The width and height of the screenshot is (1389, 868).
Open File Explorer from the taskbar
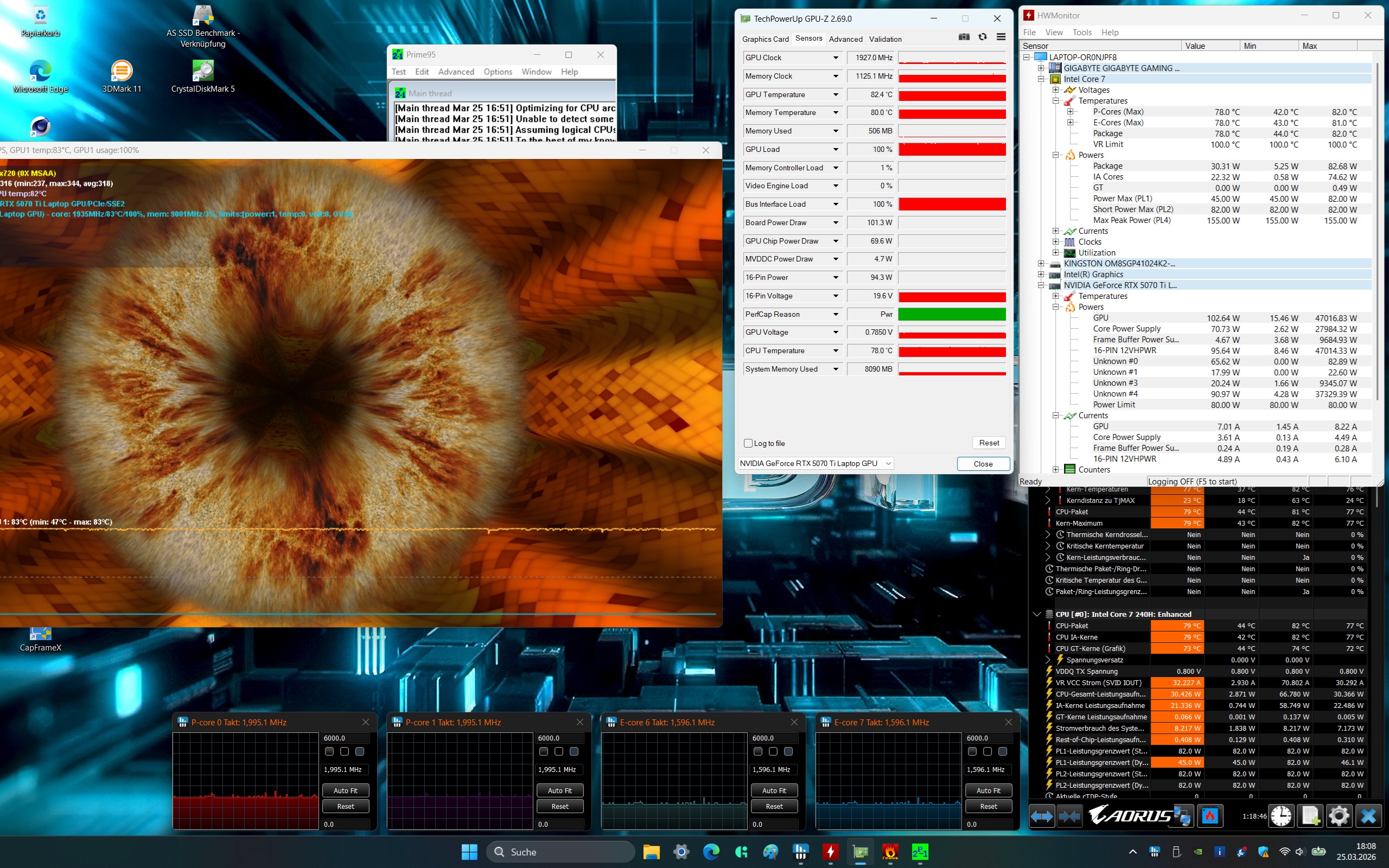click(651, 852)
